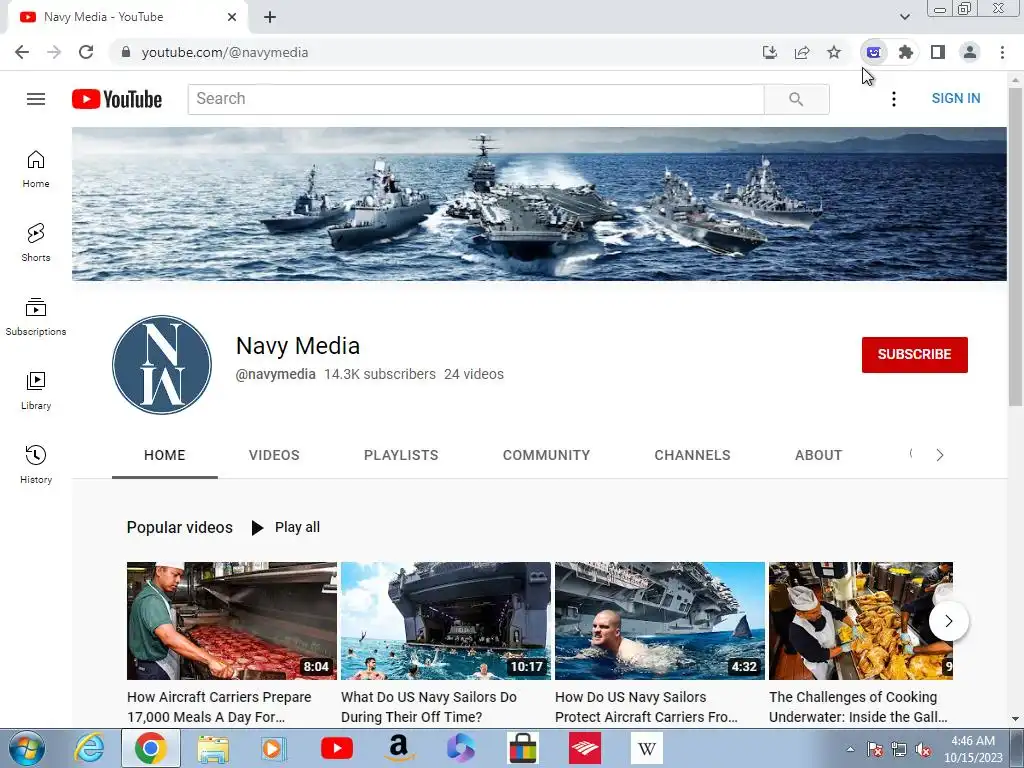
Task: Click in the YouTube Search field
Action: (x=476, y=99)
